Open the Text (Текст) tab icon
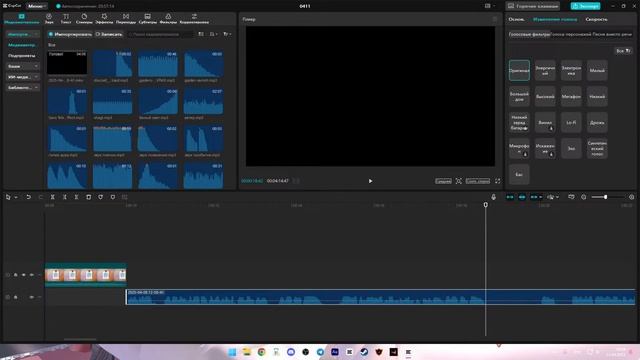 pos(66,16)
